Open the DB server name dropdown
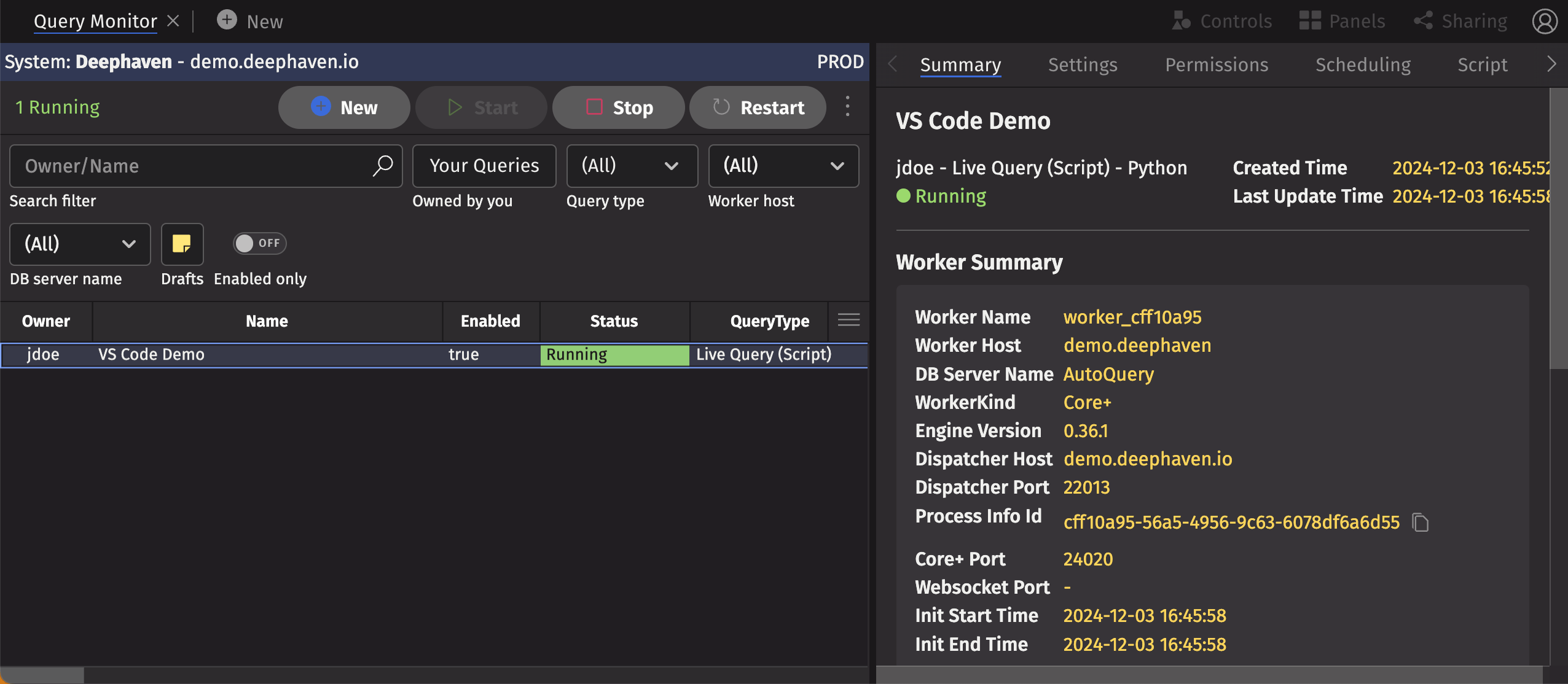 click(x=80, y=244)
